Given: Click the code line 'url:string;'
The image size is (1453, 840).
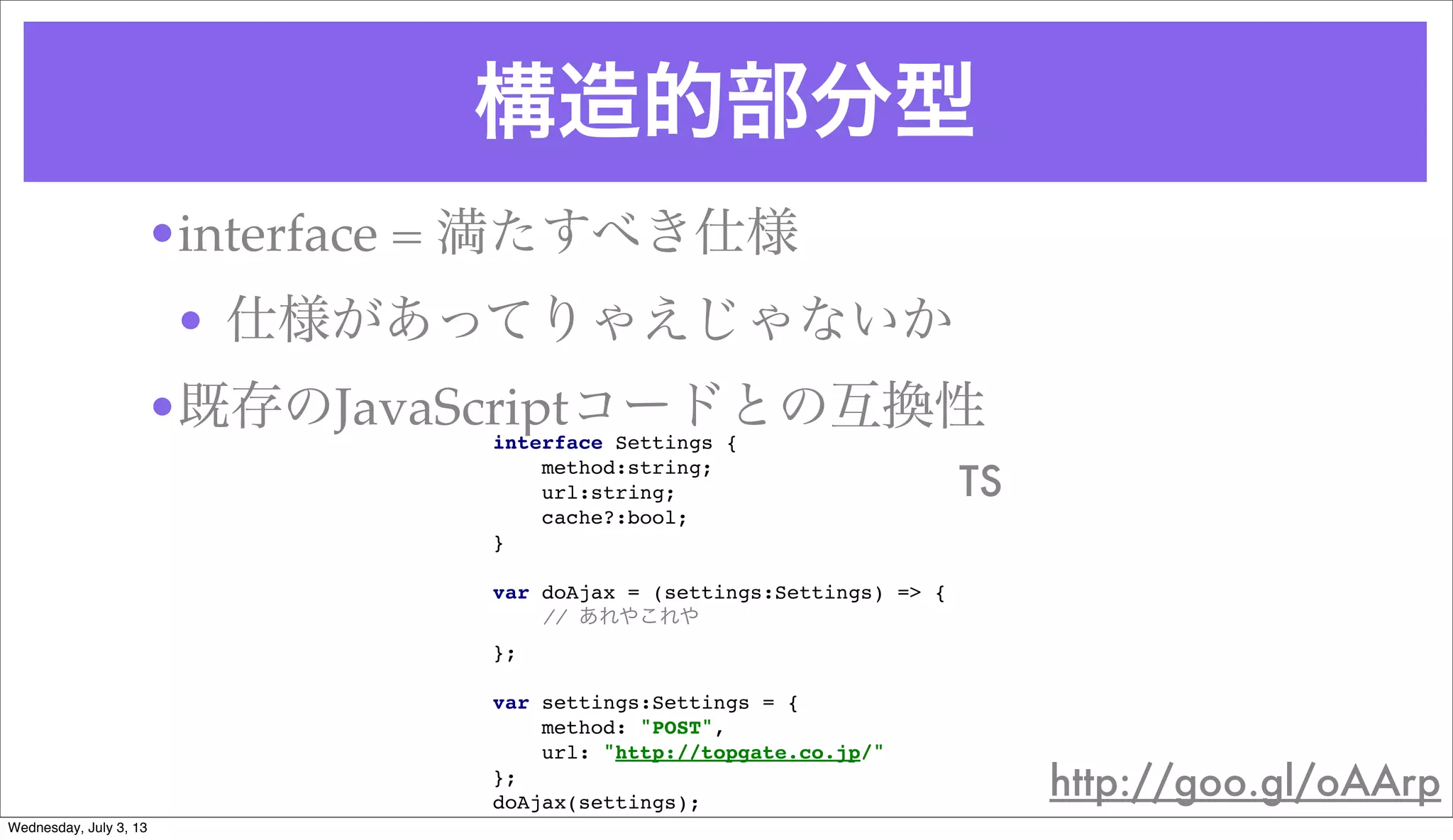Looking at the screenshot, I should click(608, 493).
